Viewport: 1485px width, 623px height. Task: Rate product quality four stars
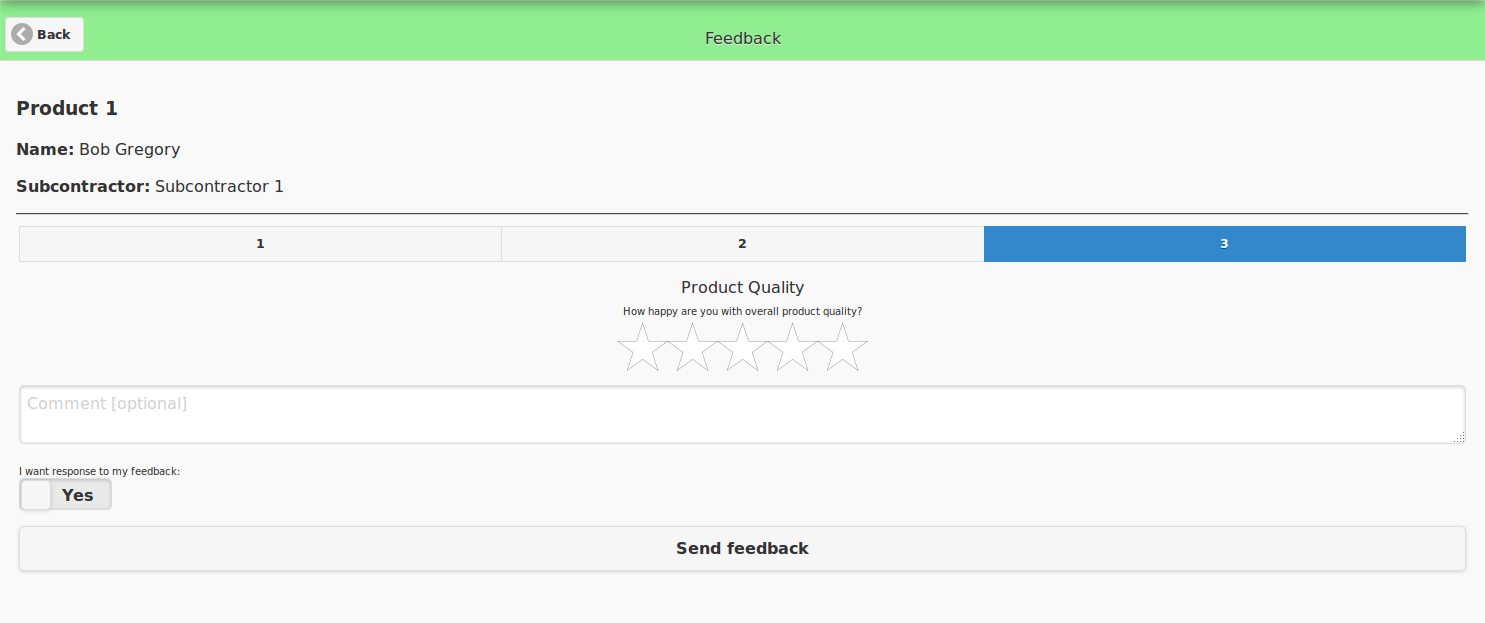coord(793,347)
